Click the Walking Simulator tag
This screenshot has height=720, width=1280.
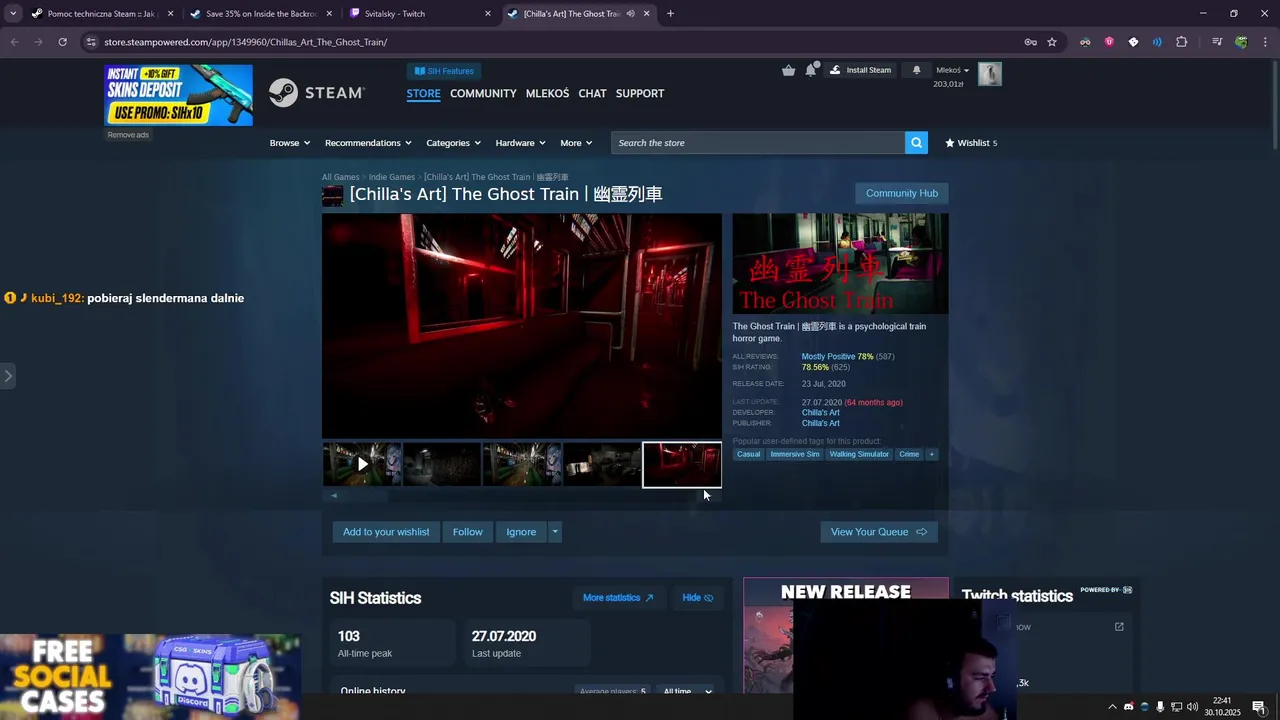(859, 454)
